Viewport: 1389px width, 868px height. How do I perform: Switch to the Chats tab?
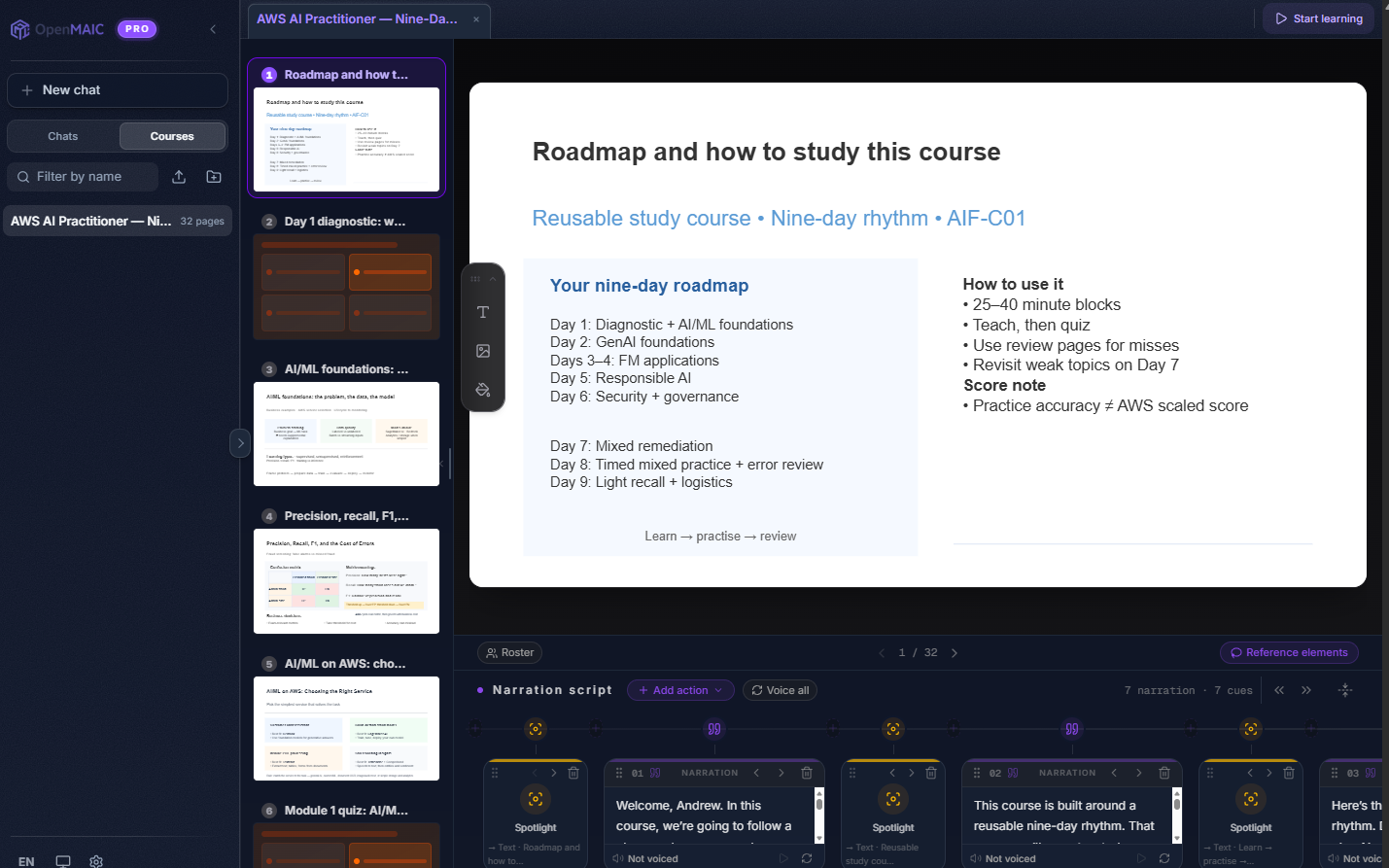click(x=63, y=136)
